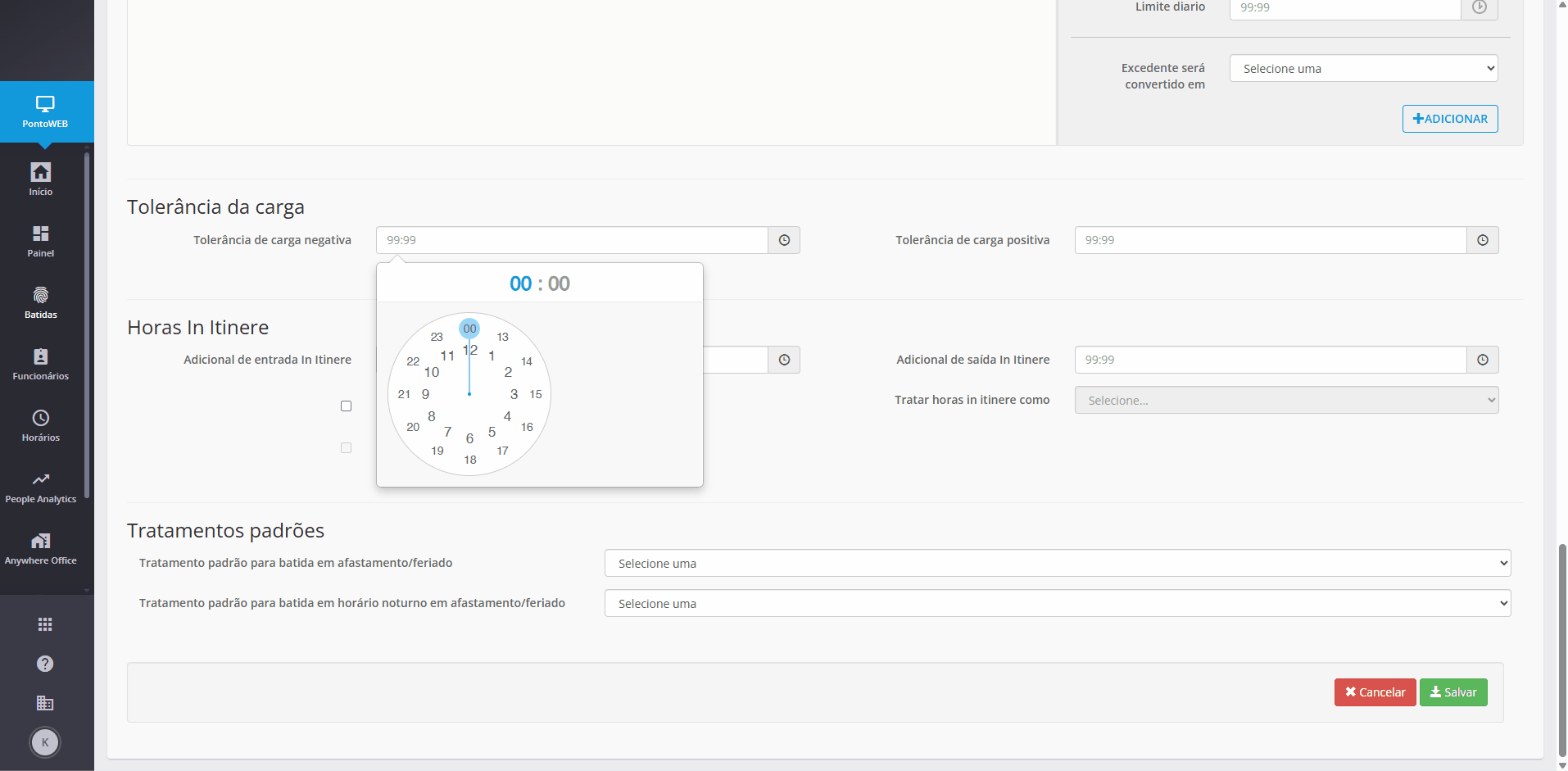Open the apps grid icon in sidebar
This screenshot has height=771, width=1568.
coord(45,624)
